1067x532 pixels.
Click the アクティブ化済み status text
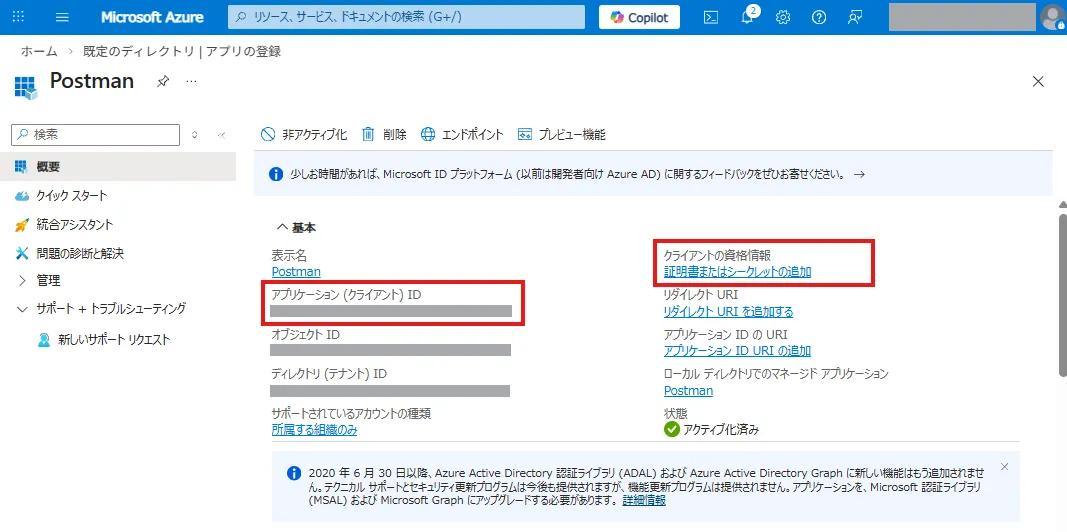[721, 429]
